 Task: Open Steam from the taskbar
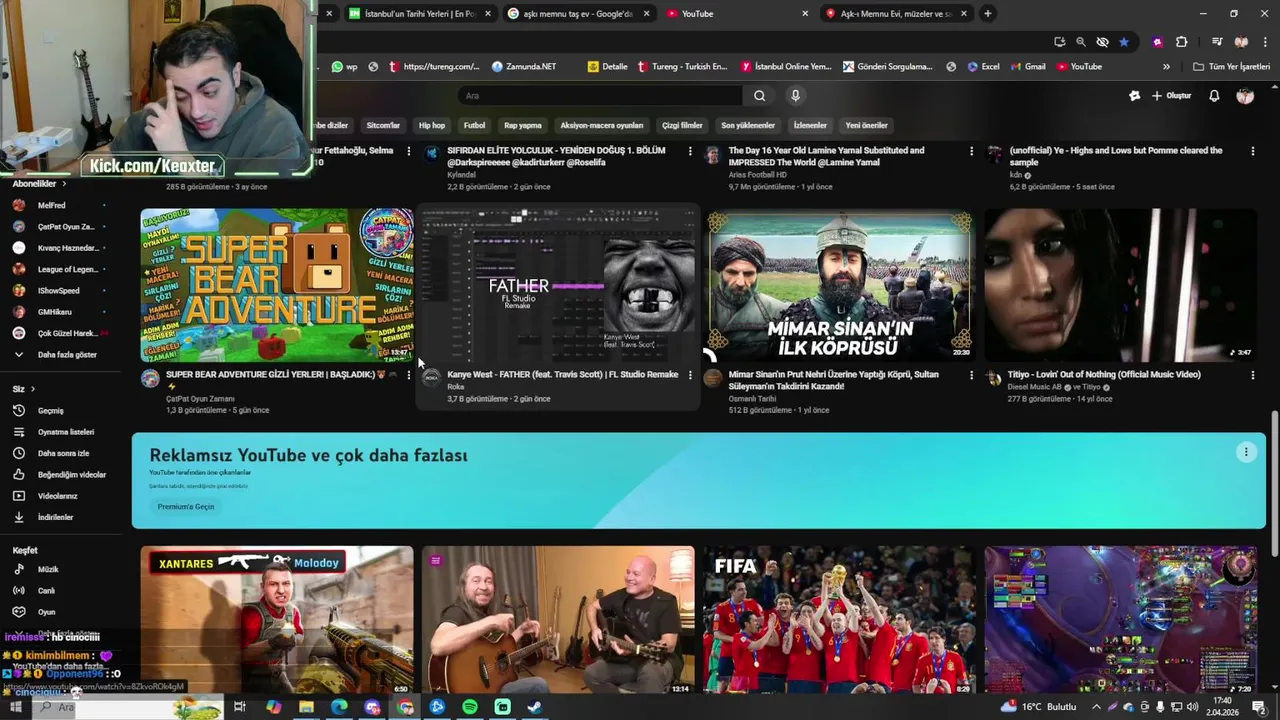pyautogui.click(x=535, y=707)
